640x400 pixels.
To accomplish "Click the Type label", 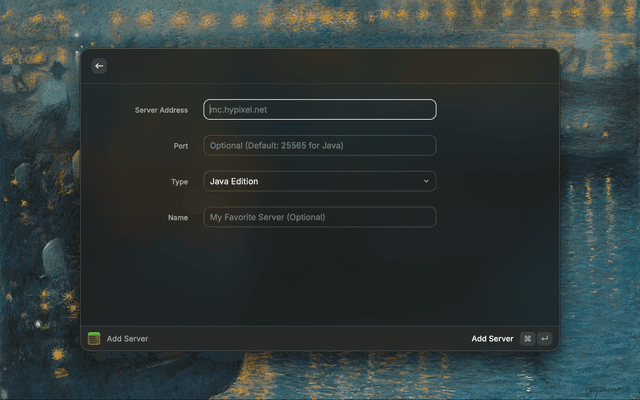I will coord(179,182).
